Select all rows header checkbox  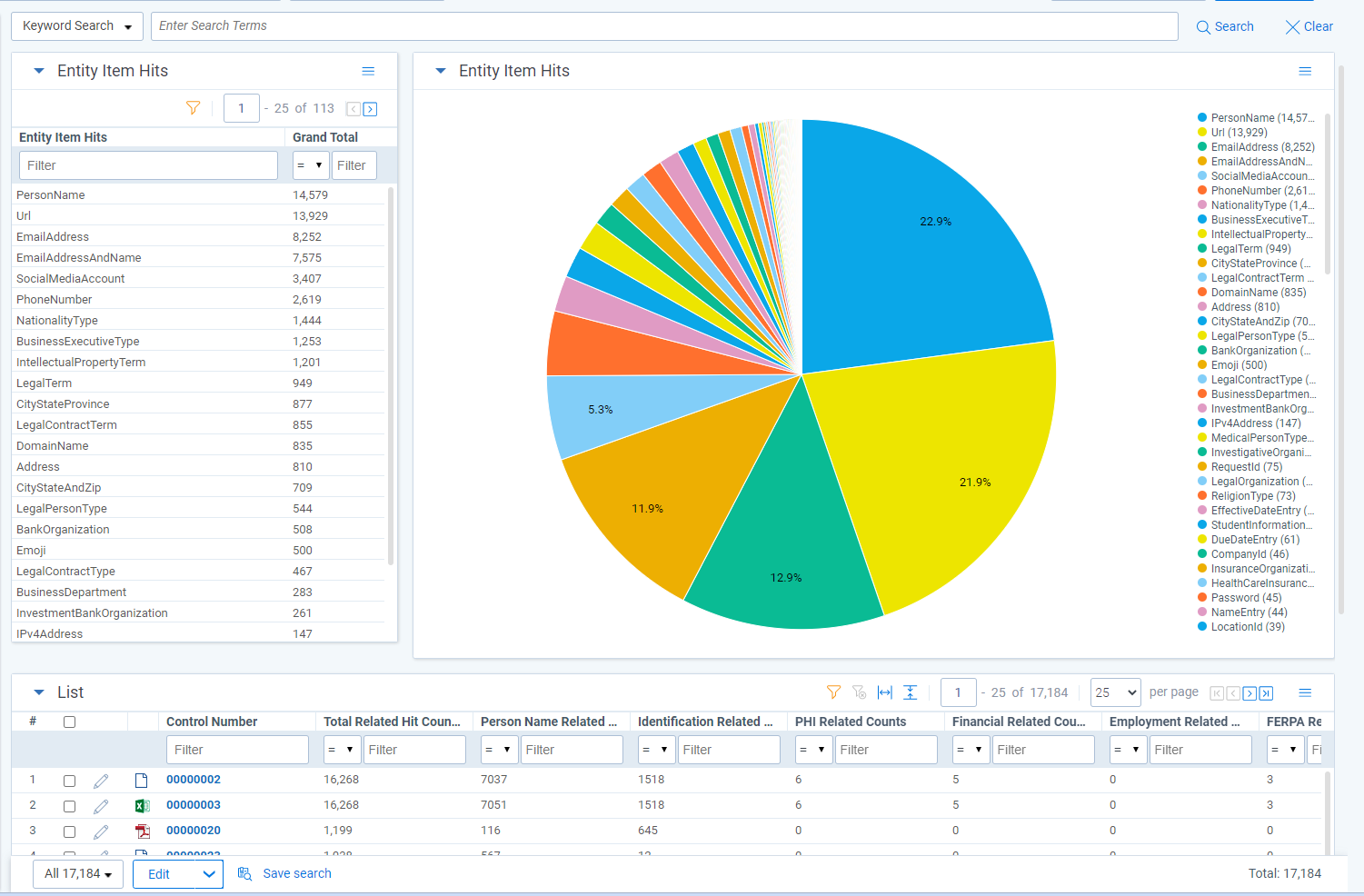[69, 722]
